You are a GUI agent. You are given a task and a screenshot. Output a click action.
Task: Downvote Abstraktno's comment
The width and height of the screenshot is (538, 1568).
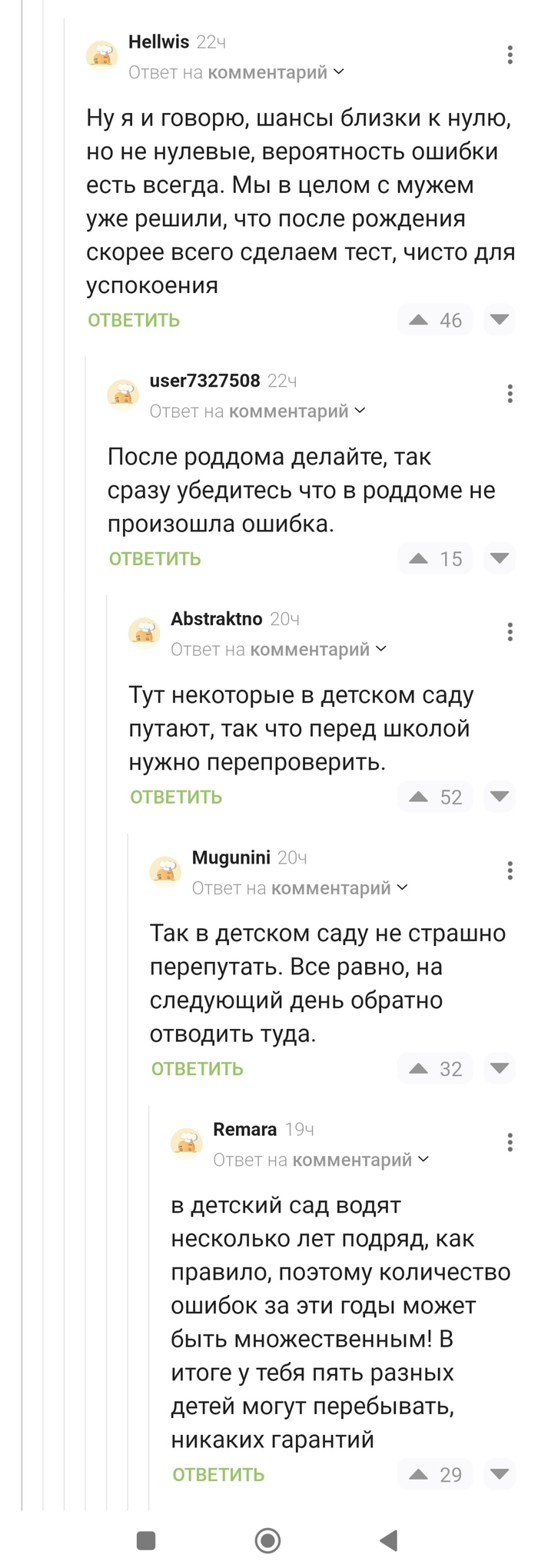500,797
